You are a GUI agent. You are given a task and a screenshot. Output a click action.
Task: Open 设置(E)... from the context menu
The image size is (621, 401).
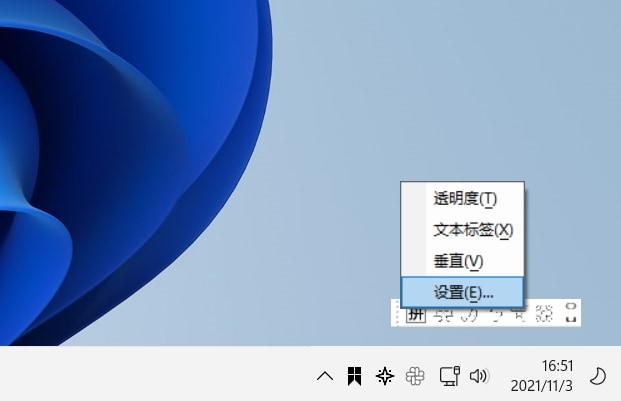coord(462,293)
